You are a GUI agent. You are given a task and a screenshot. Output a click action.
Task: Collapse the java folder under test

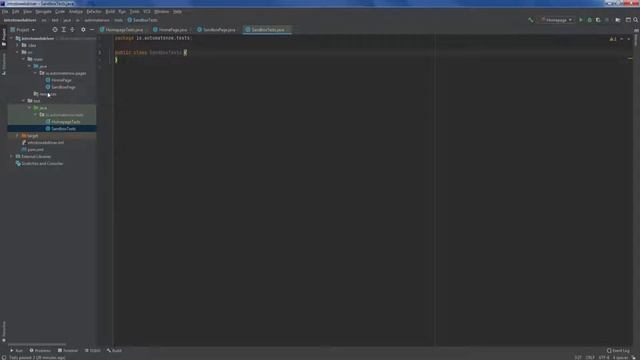pos(30,108)
